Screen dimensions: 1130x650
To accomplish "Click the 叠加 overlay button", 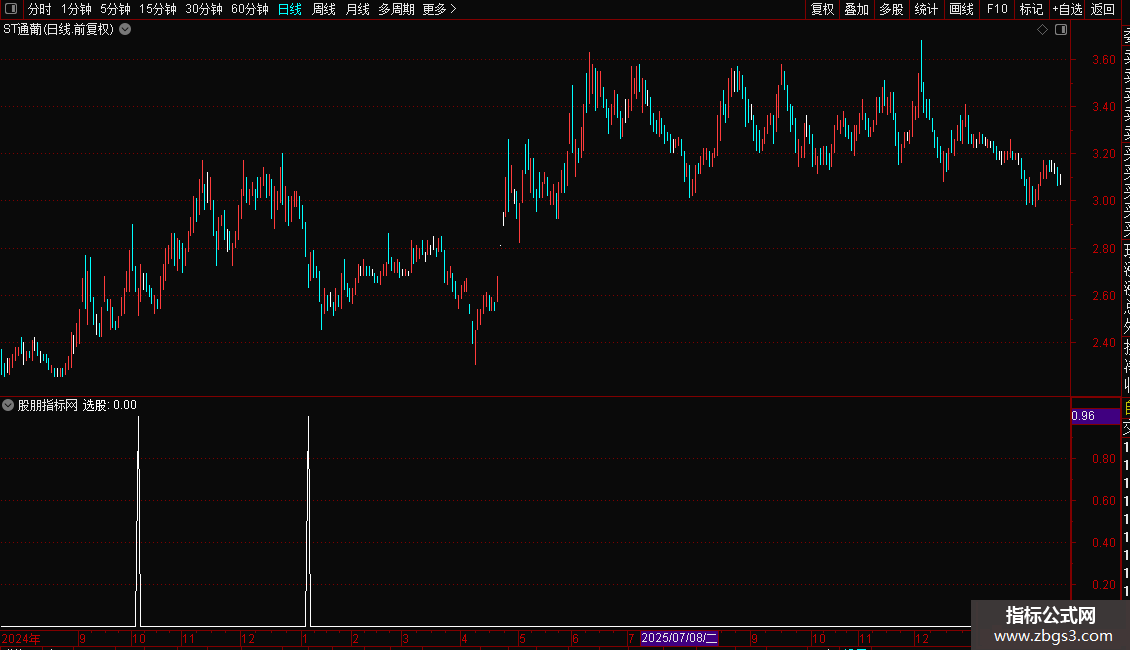I will 857,9.
